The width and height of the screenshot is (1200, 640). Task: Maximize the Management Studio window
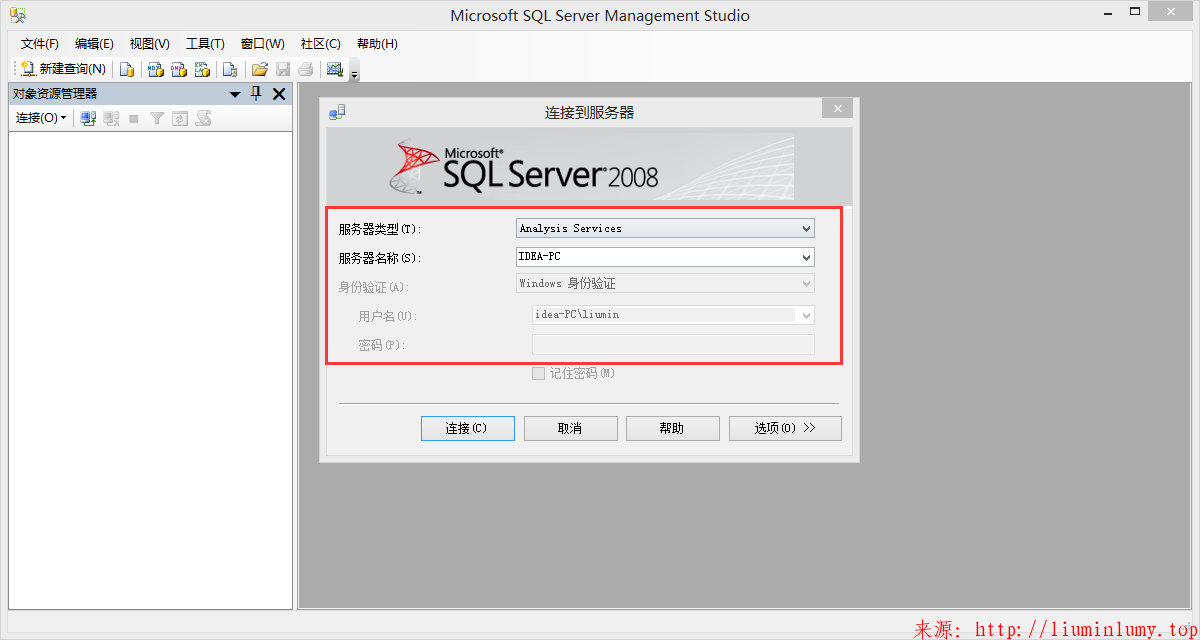pyautogui.click(x=1135, y=12)
